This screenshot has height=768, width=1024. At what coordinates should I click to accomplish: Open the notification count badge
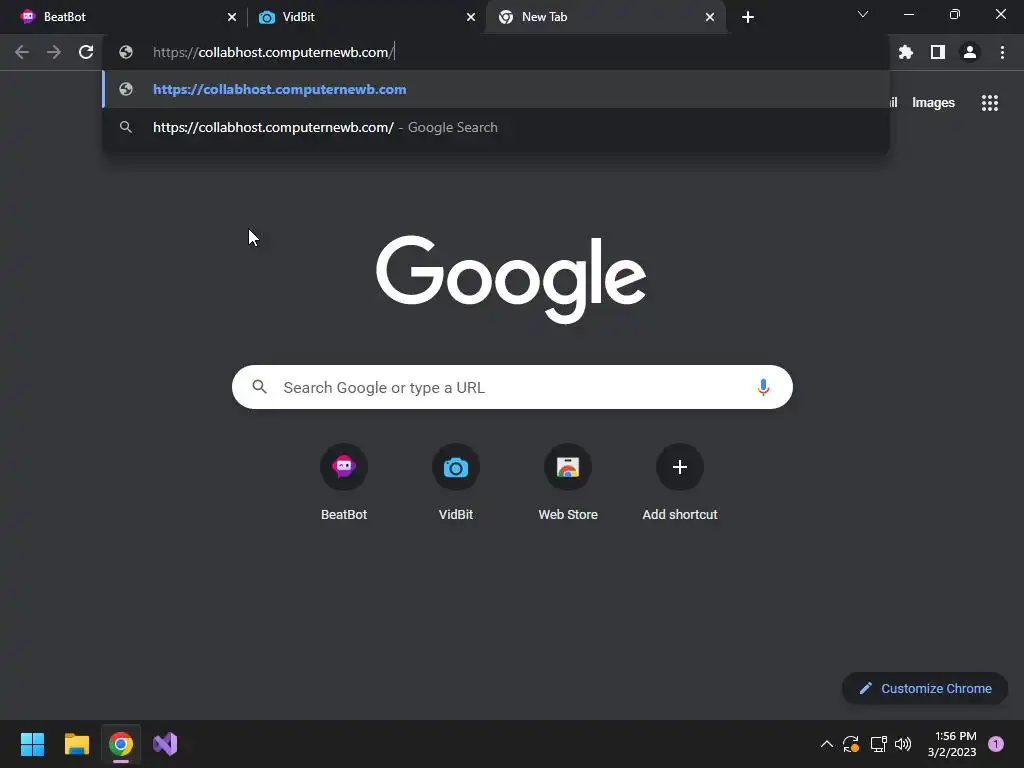(x=996, y=744)
